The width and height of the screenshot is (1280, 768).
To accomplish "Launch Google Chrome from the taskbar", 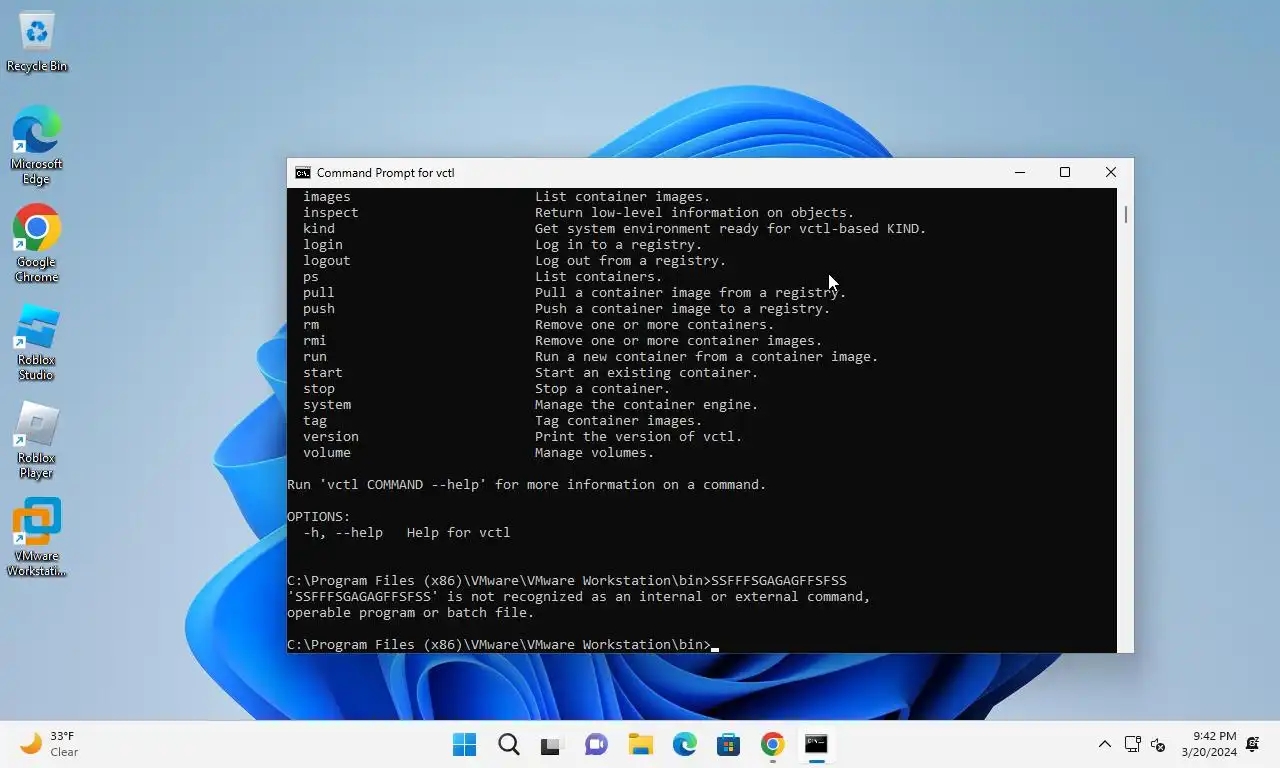I will click(772, 744).
